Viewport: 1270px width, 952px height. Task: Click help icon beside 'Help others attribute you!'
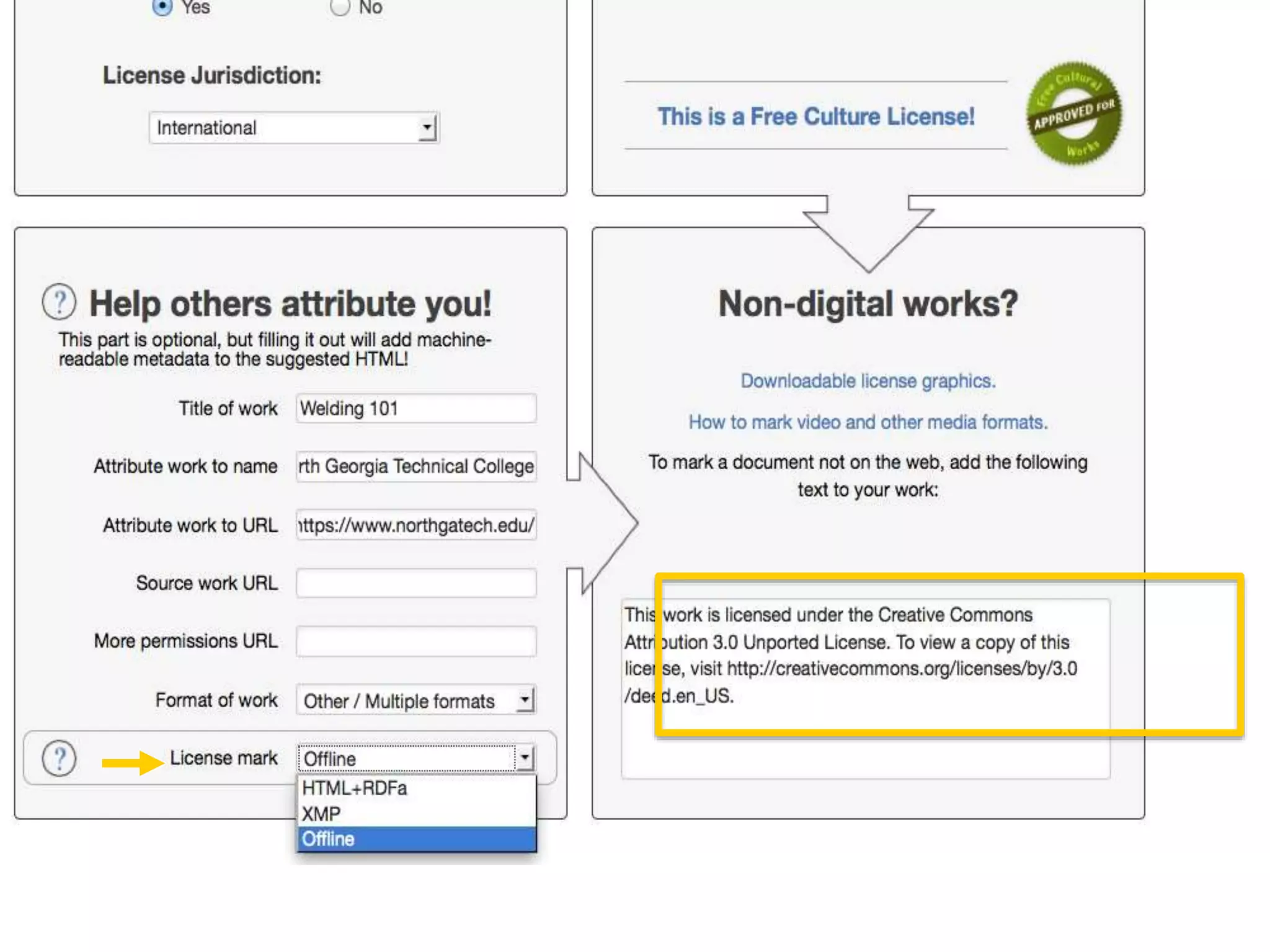pos(59,302)
